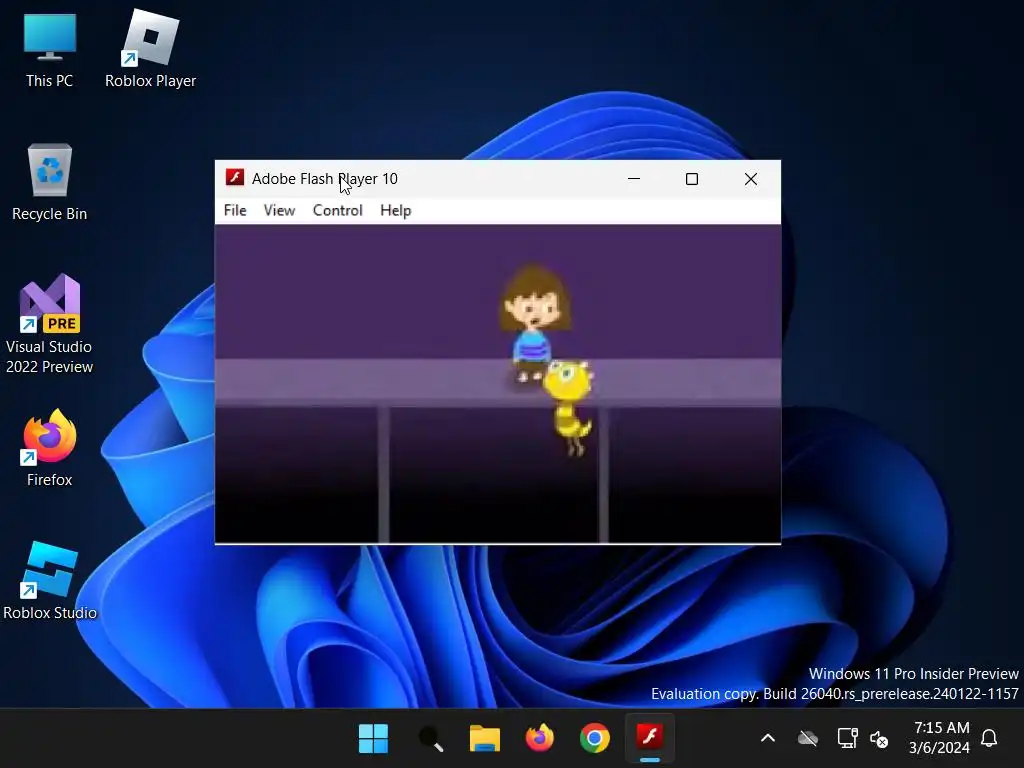Click the Adobe Flash Player title bar icon
Viewport: 1024px width, 768px height.
pyautogui.click(x=234, y=178)
